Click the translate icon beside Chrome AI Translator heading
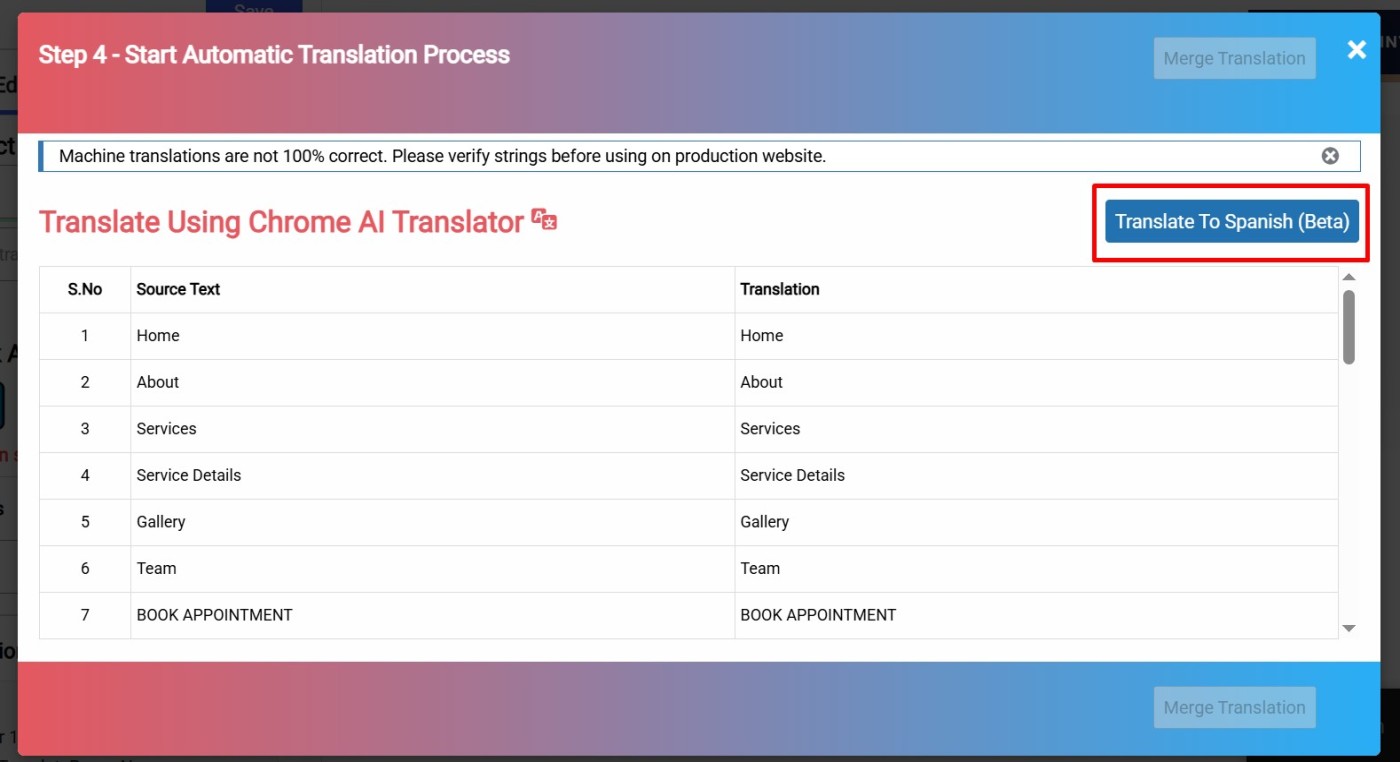Screen dimensions: 1400x762 click(544, 221)
